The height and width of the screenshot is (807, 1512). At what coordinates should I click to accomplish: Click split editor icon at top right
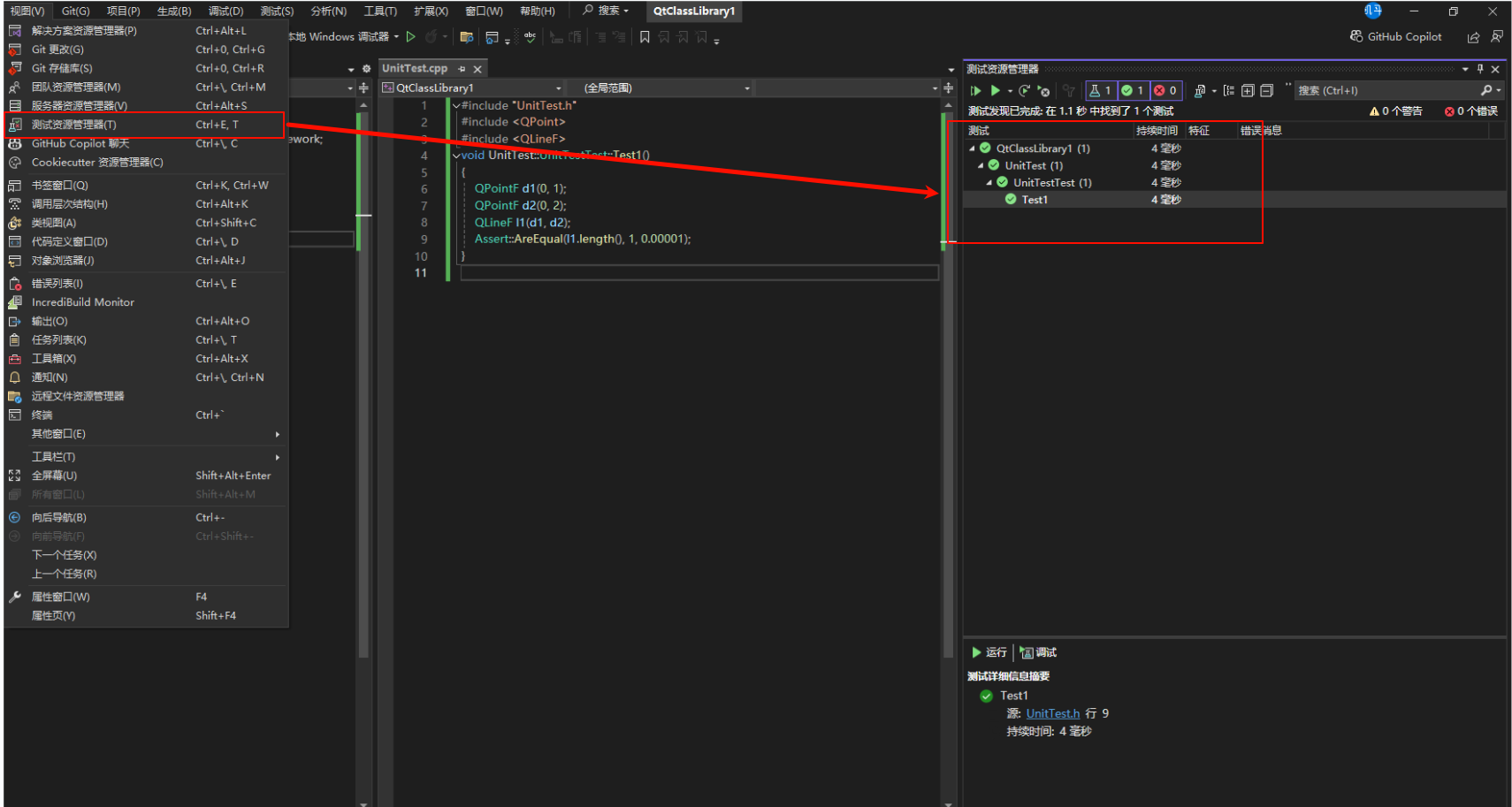tap(949, 88)
